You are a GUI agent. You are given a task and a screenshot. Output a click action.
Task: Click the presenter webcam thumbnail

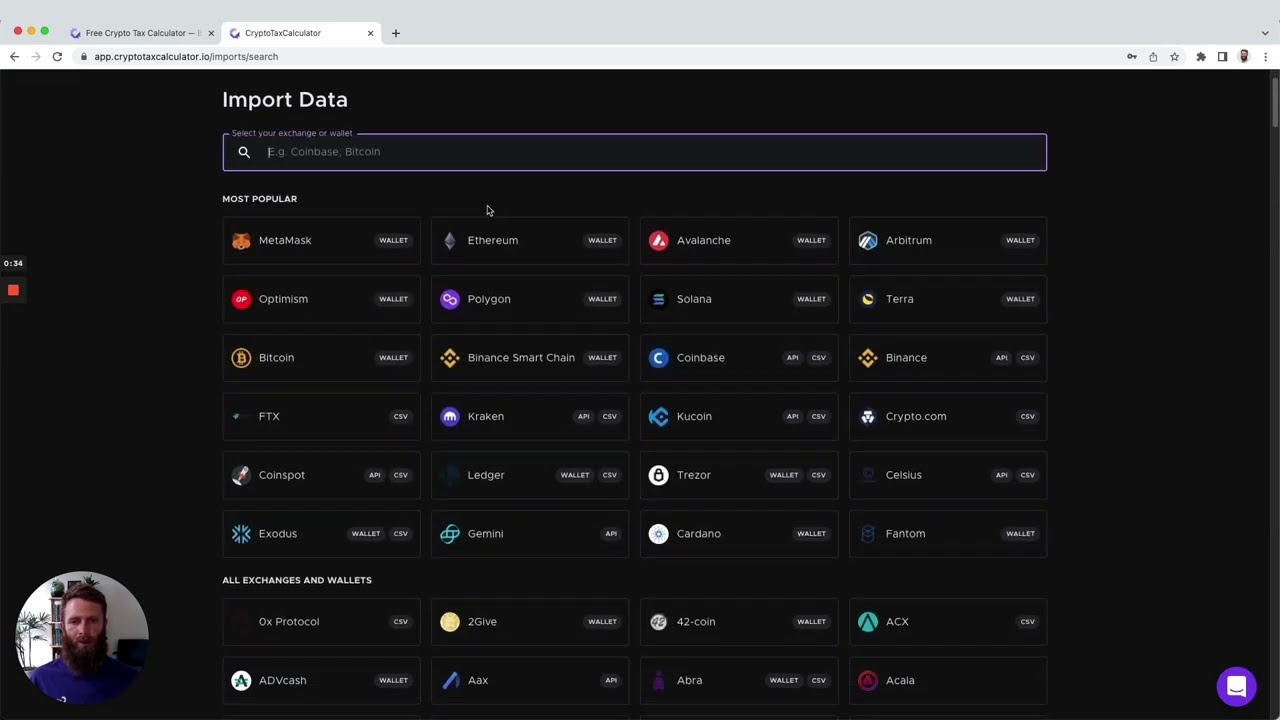point(82,637)
